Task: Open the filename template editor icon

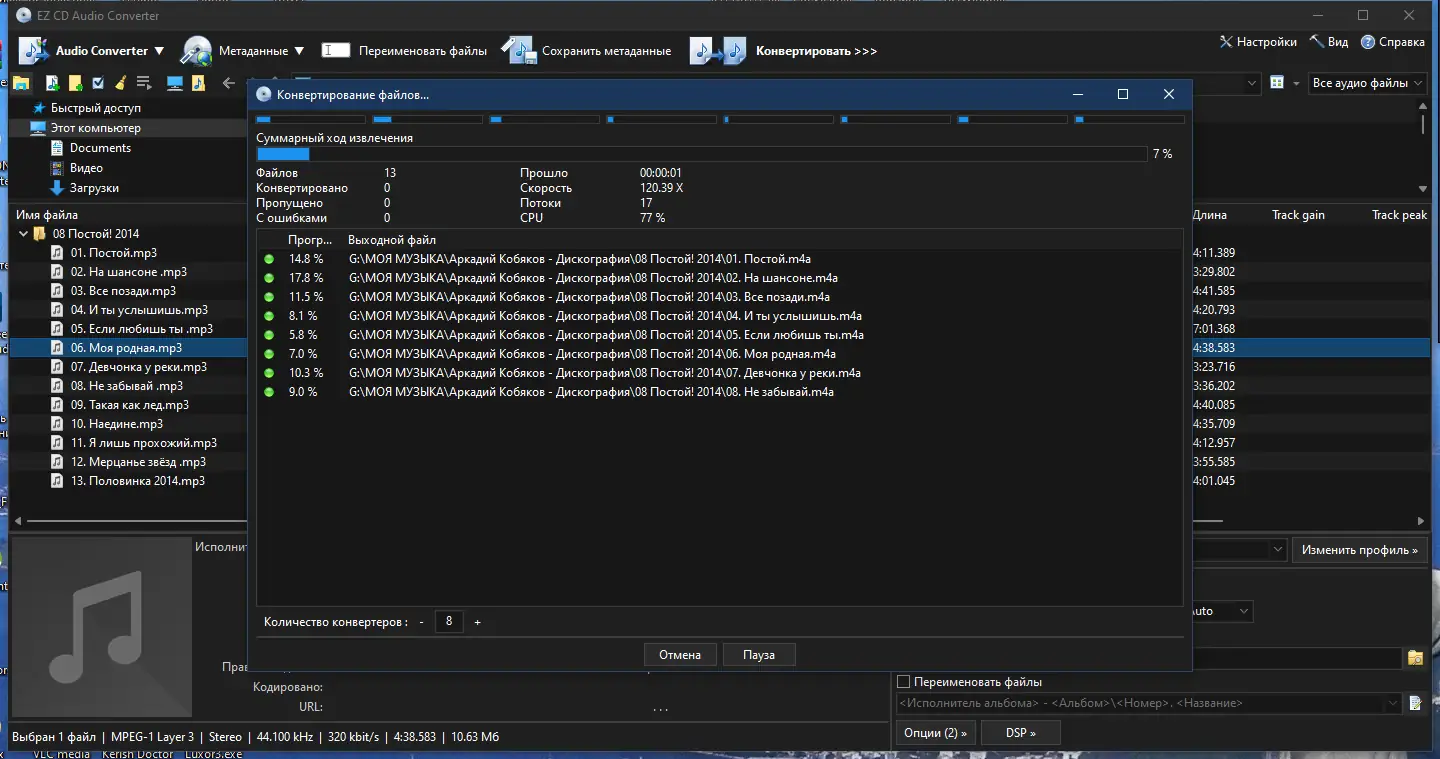Action: click(x=1415, y=703)
